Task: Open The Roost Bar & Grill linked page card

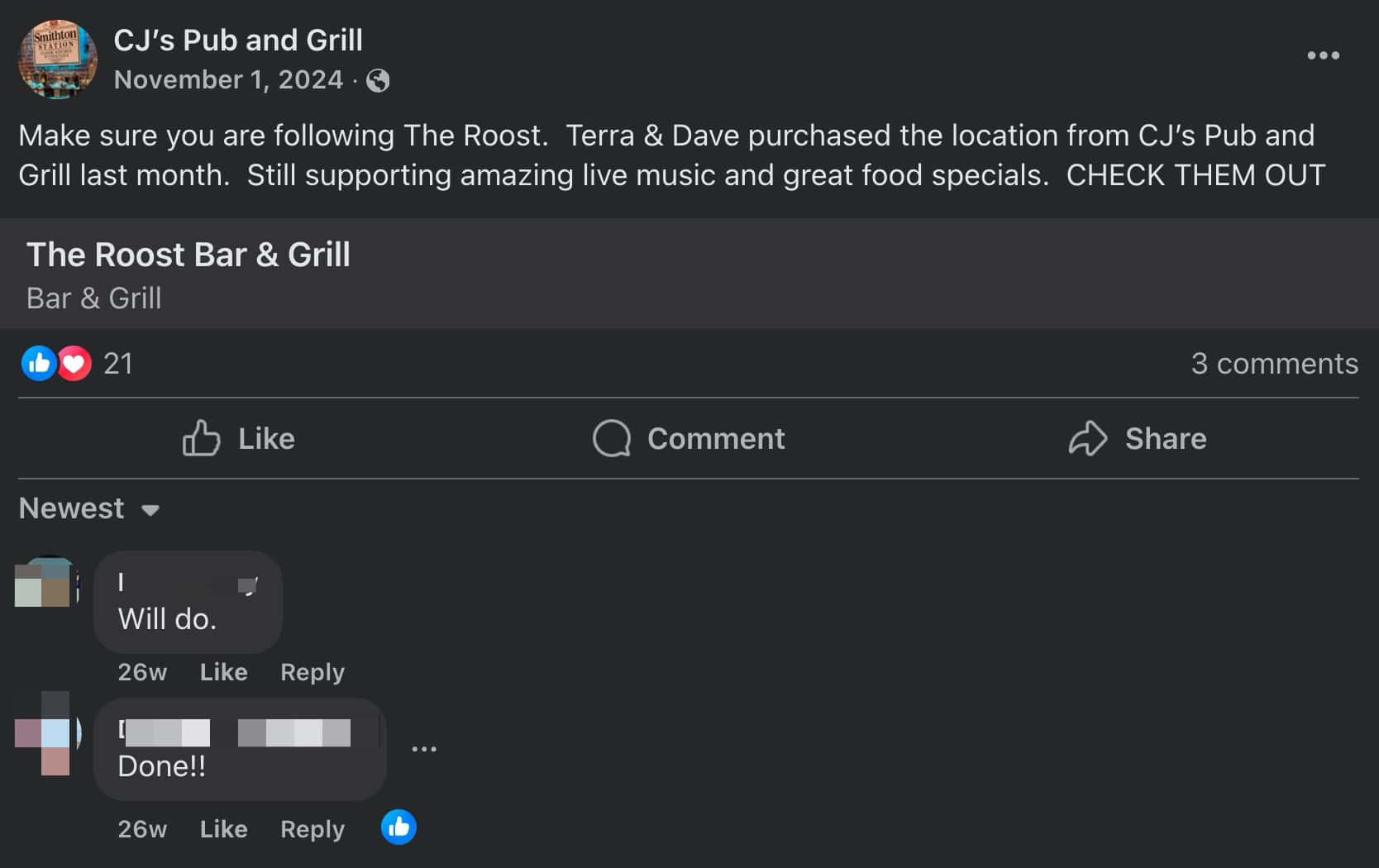Action: [188, 255]
